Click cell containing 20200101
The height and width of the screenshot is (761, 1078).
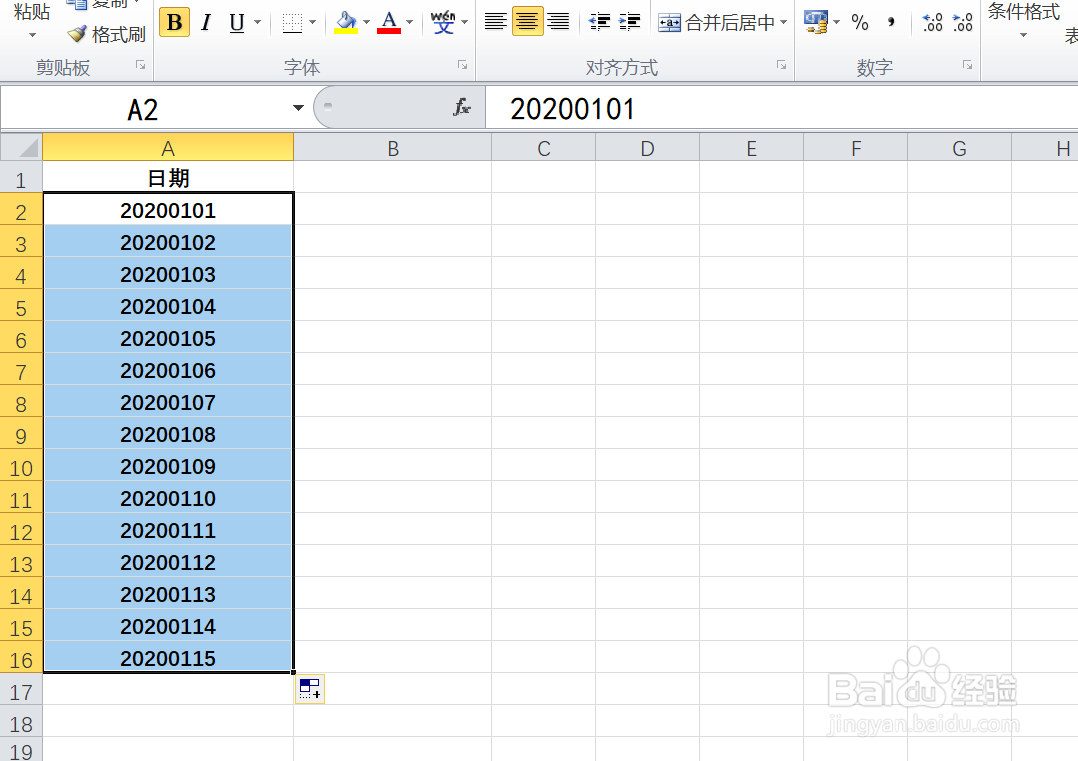pos(168,209)
